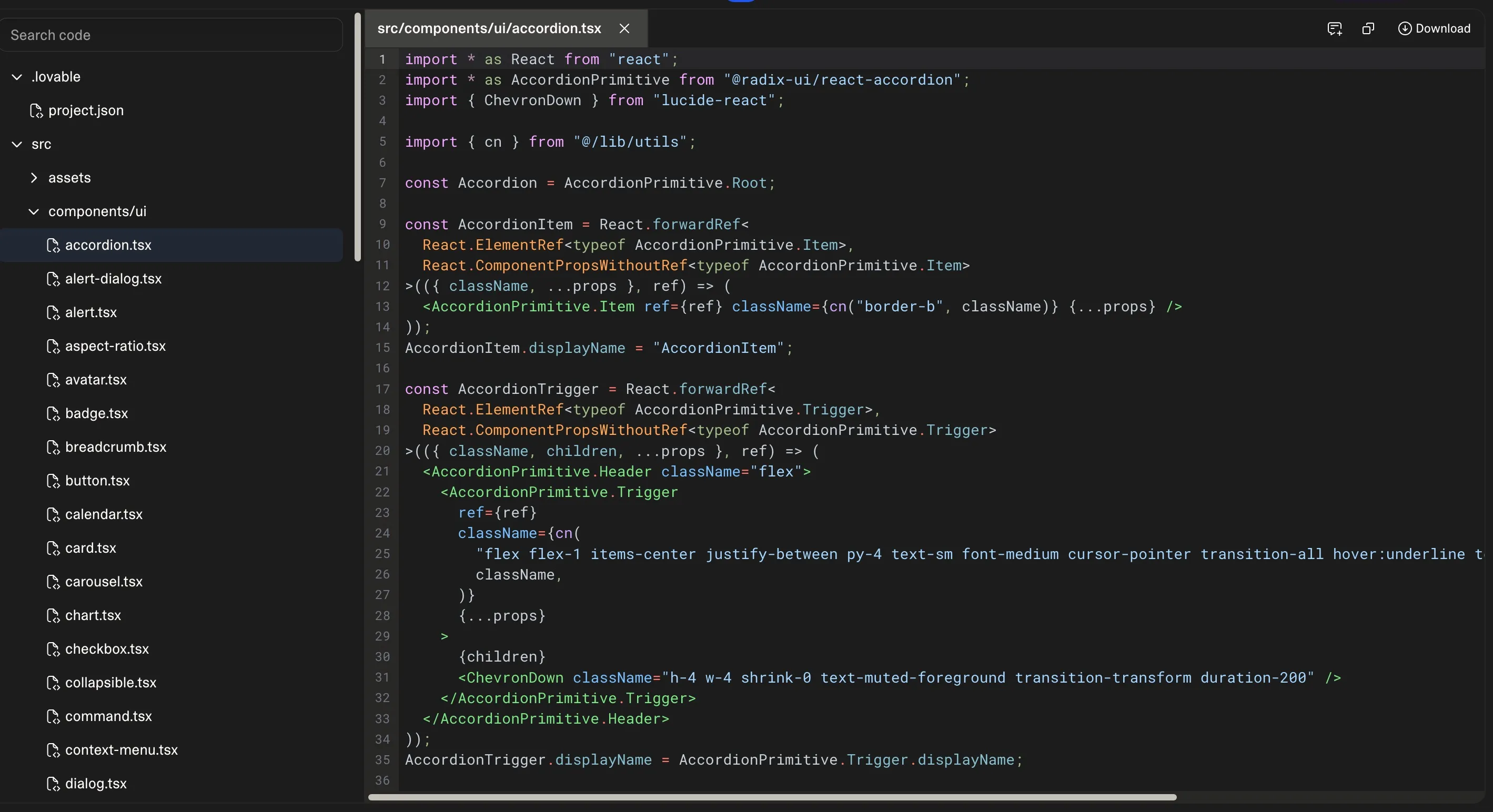Open alert.tsx file
Viewport: 1493px width, 812px height.
coord(91,312)
